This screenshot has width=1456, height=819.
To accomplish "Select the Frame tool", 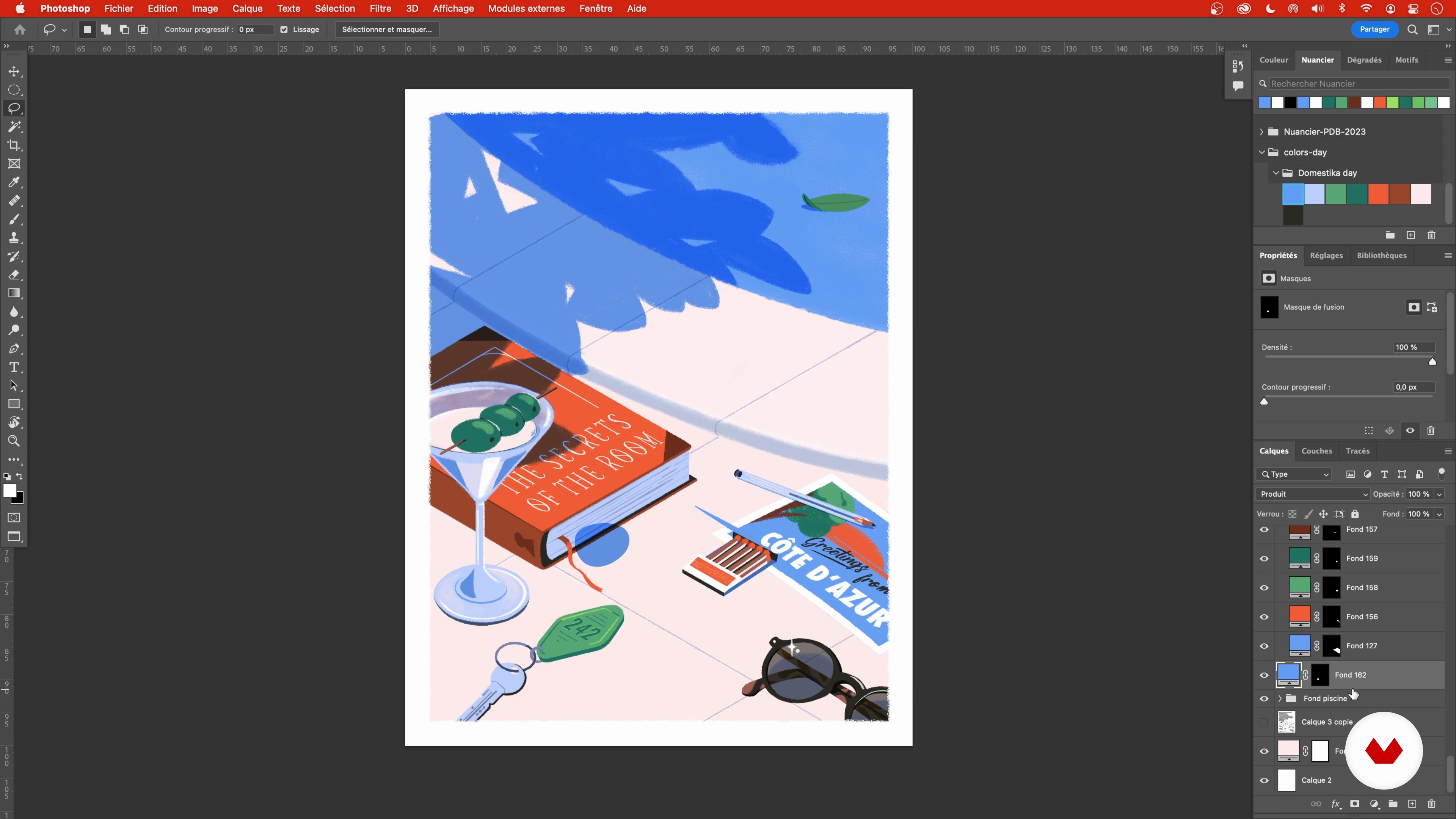I will [14, 164].
